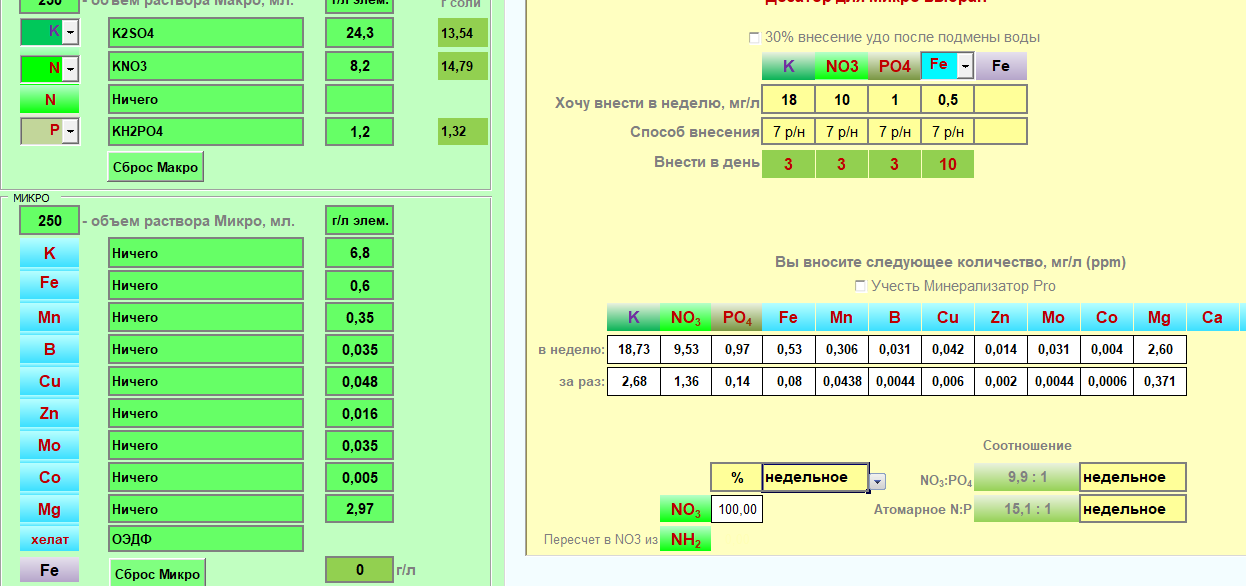Click the Сброс Макро reset button
The height and width of the screenshot is (586, 1246).
click(155, 167)
